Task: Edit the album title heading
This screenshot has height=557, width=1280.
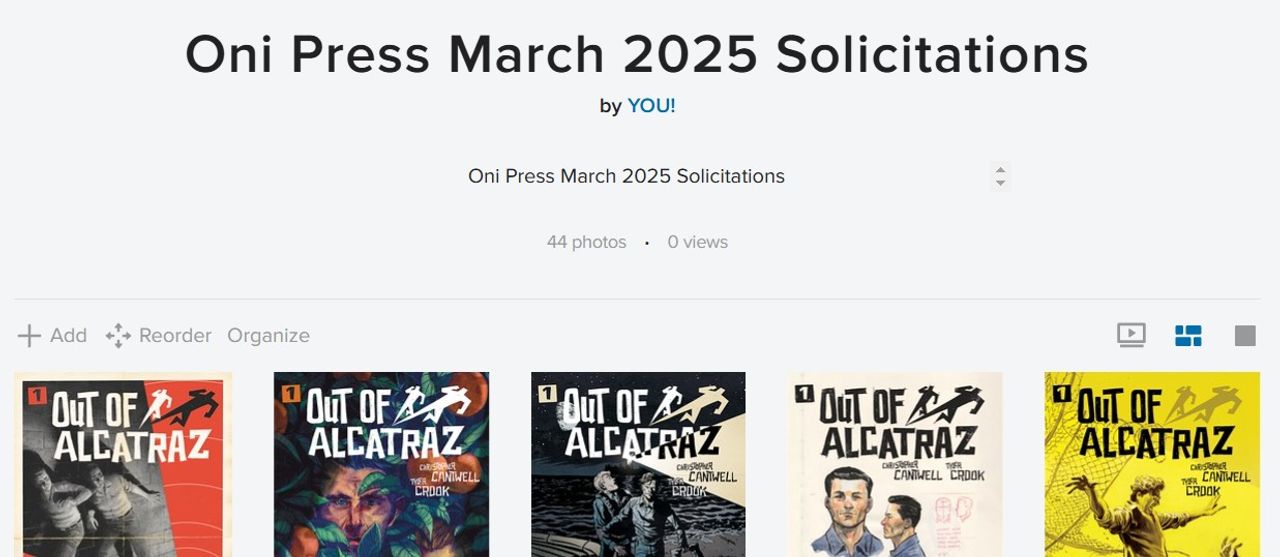Action: point(636,54)
